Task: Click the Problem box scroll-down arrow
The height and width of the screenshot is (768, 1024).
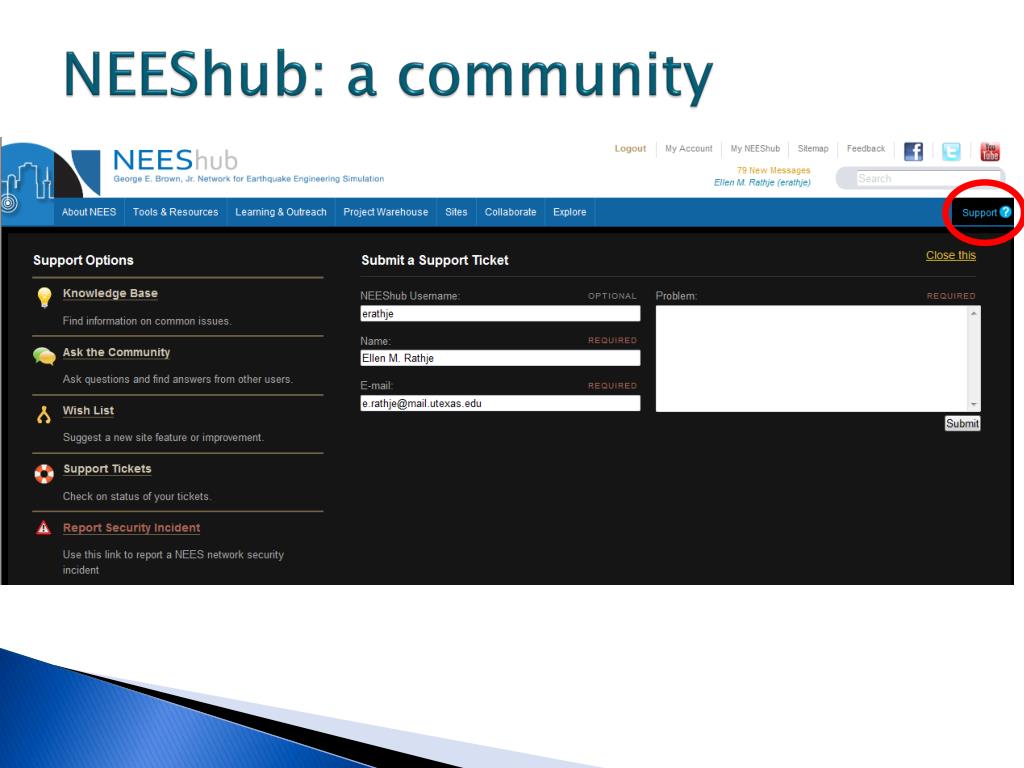Action: click(974, 404)
